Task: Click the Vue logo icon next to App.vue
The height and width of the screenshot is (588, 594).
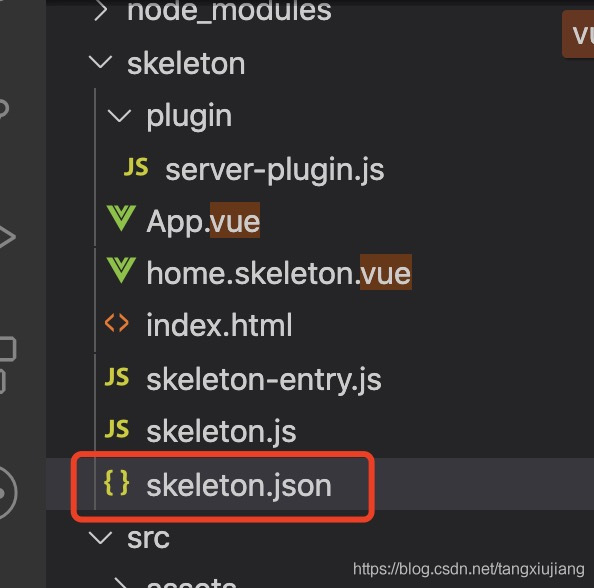Action: click(121, 218)
